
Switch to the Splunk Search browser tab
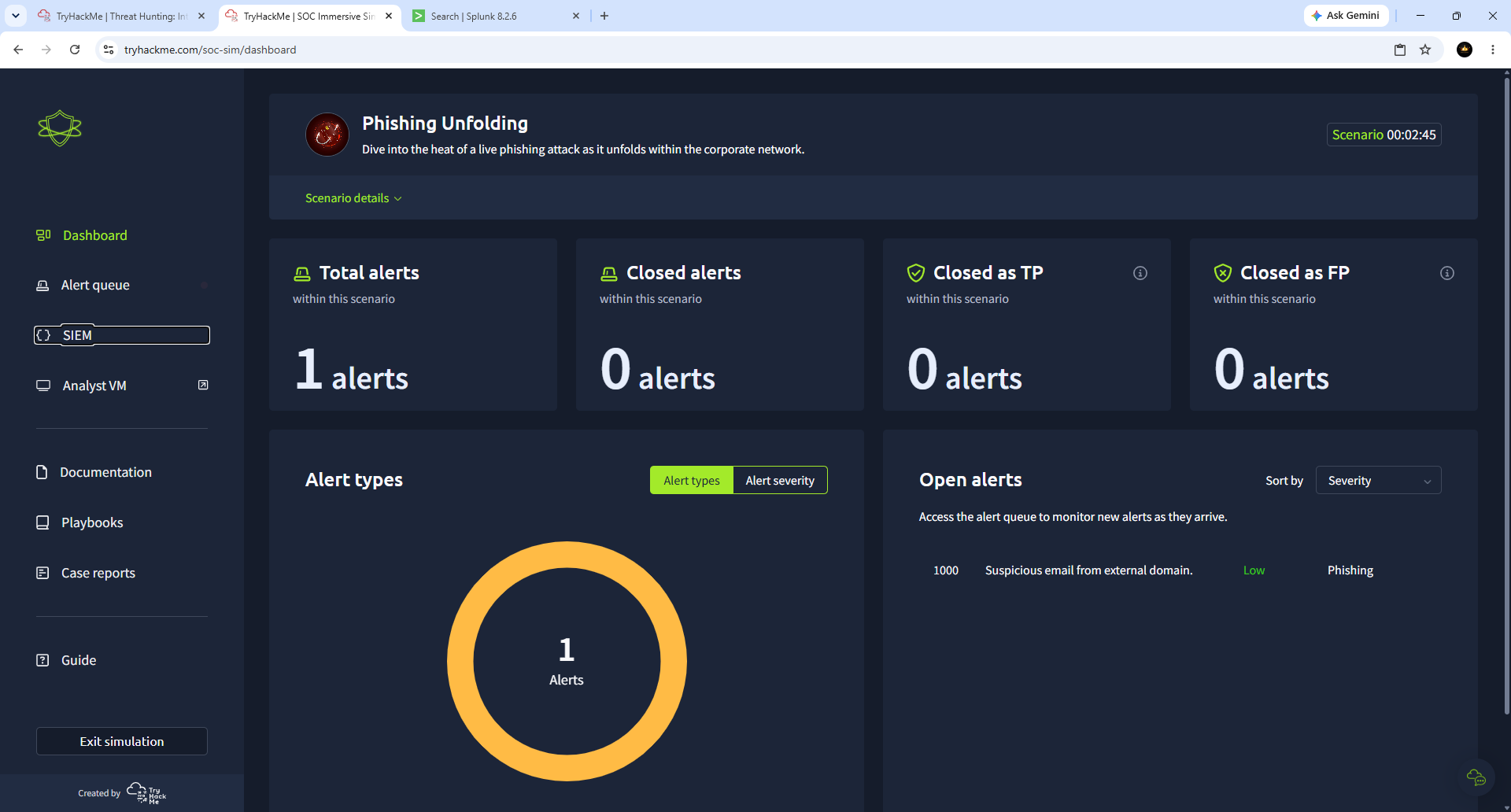pos(496,16)
